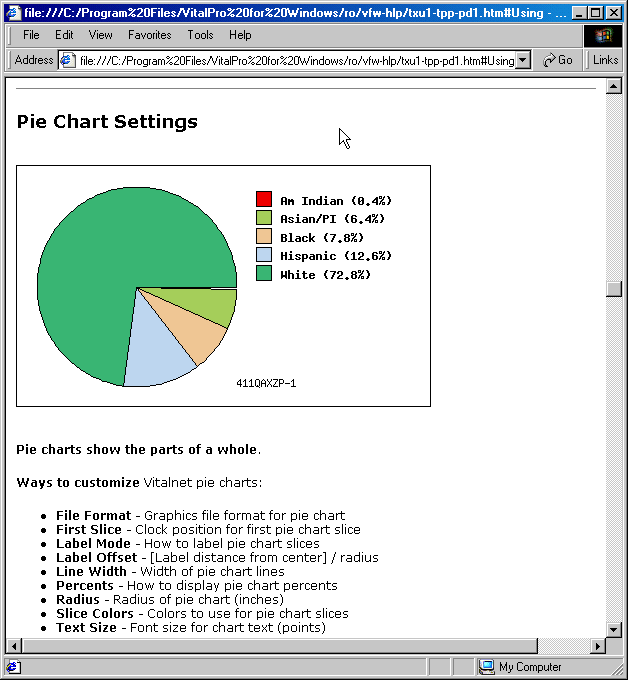Click the horizontal scrollbar left arrow
The height and width of the screenshot is (680, 628).
tap(14, 646)
